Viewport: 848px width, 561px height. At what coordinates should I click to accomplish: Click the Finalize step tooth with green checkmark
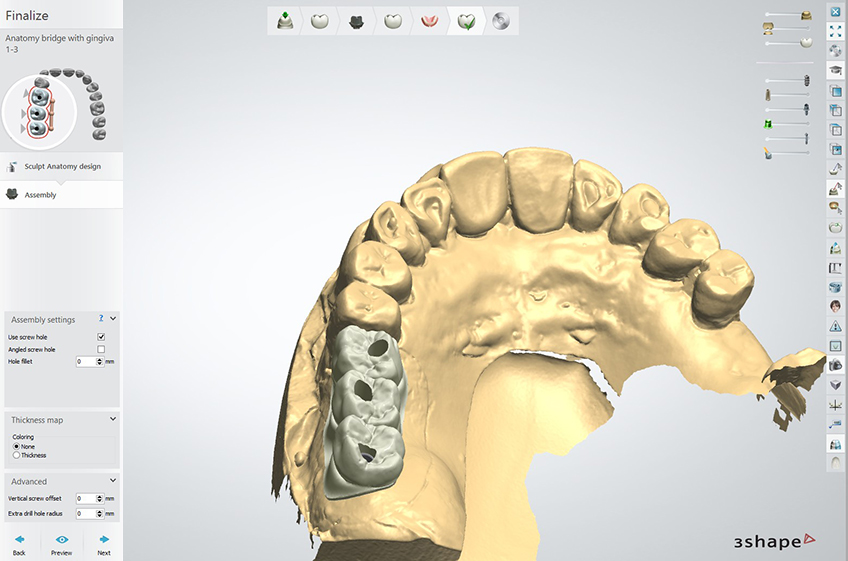click(465, 21)
